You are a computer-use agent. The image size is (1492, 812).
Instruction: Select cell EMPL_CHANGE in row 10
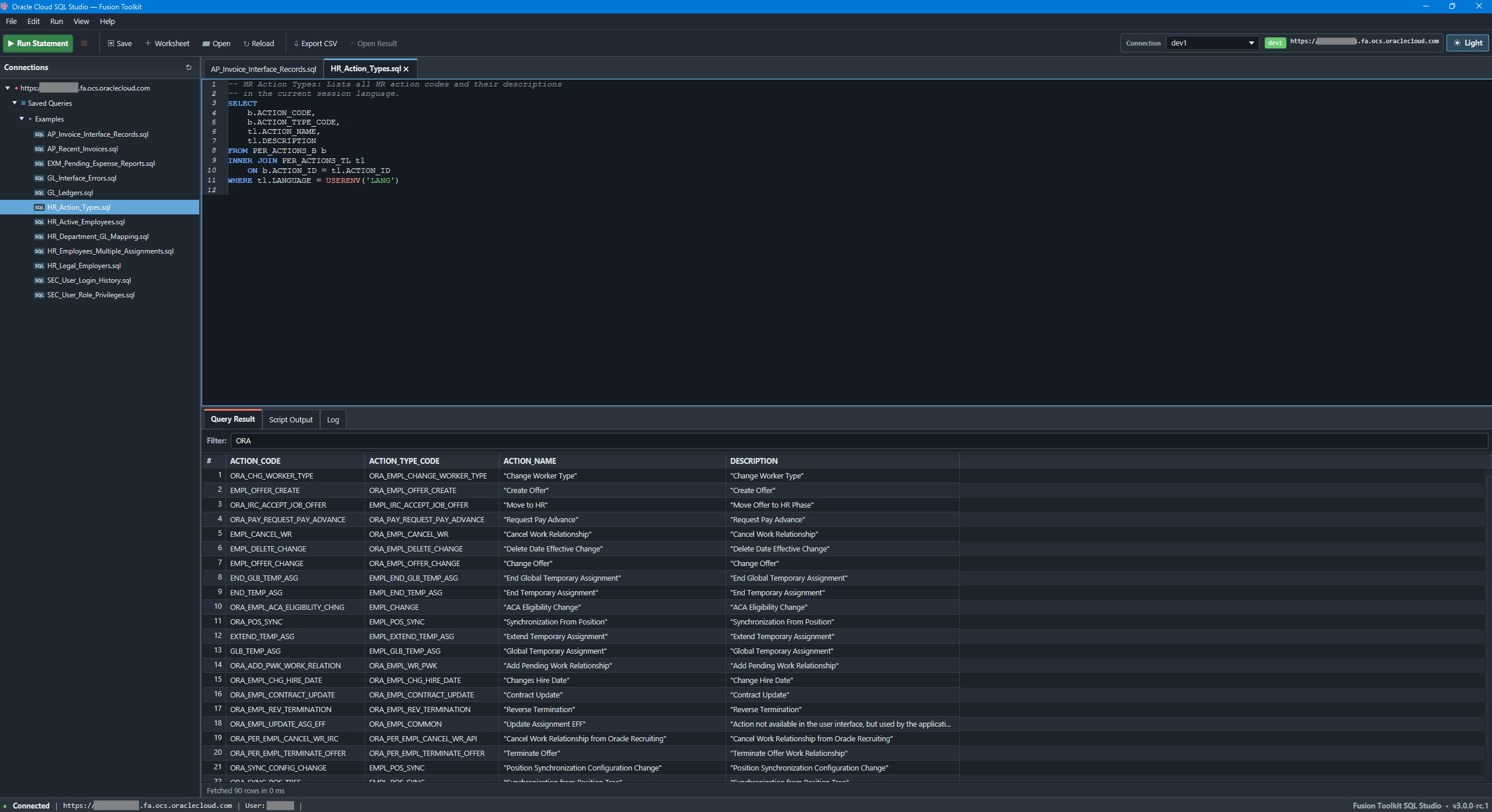tap(432, 608)
